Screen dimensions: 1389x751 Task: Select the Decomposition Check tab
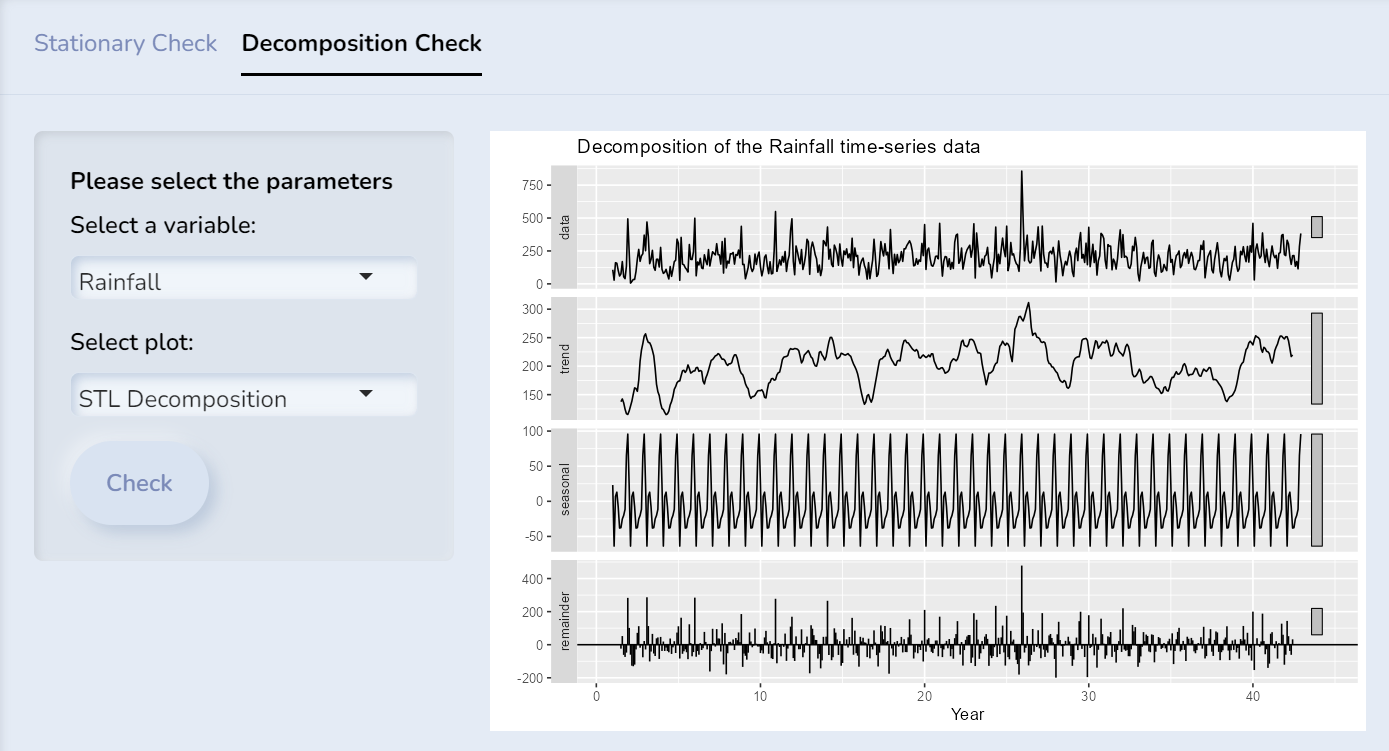(361, 44)
